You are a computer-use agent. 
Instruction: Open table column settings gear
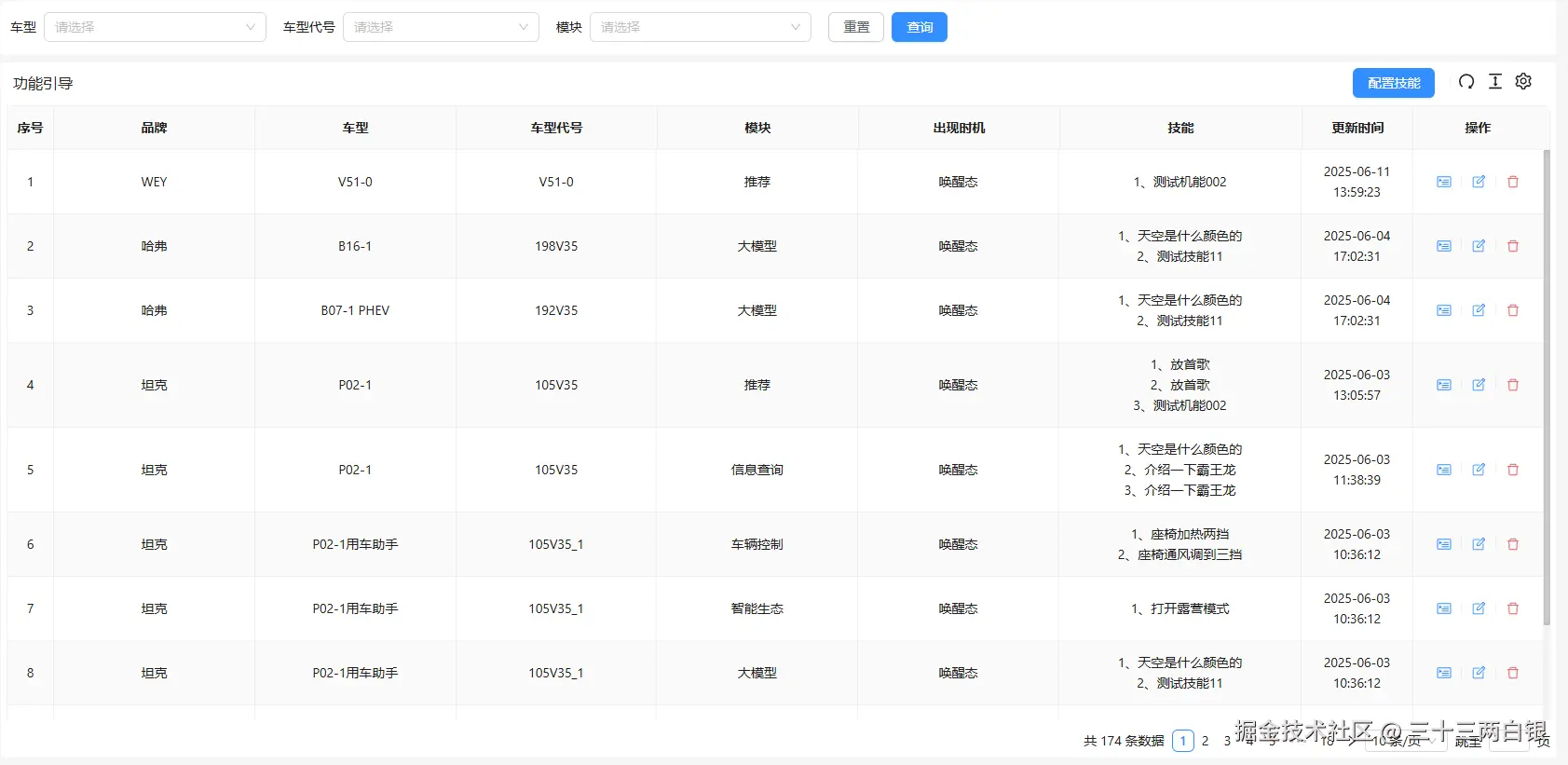pyautogui.click(x=1523, y=82)
